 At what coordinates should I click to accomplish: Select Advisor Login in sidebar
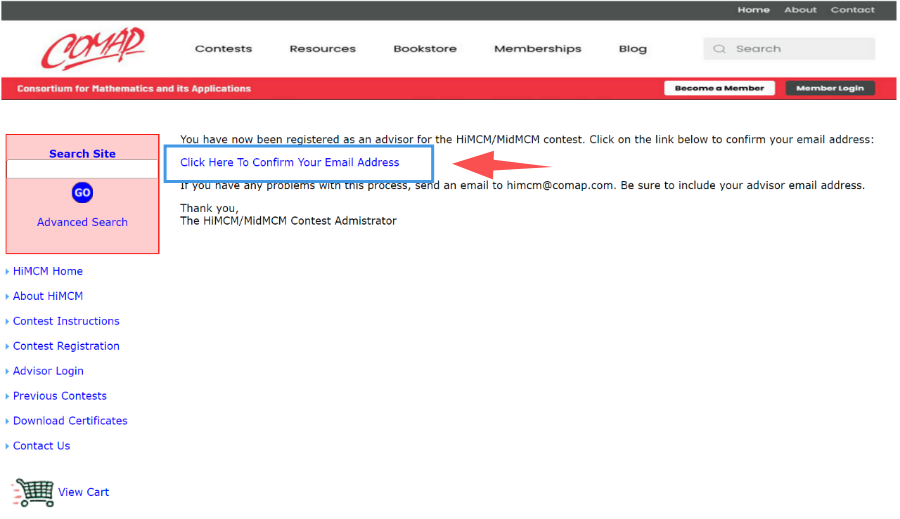point(48,371)
